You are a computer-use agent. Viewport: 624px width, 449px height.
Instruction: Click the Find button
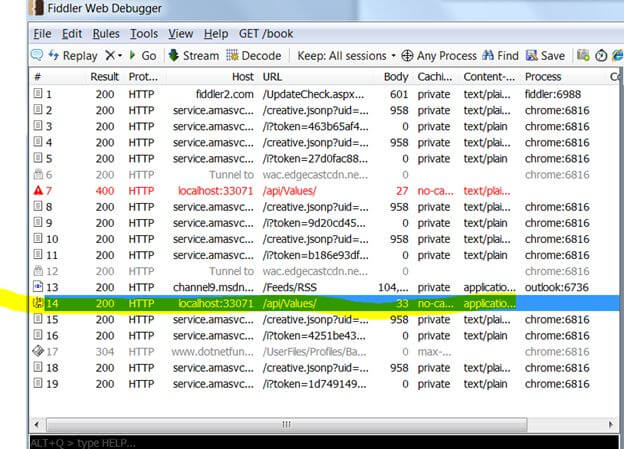[x=500, y=56]
